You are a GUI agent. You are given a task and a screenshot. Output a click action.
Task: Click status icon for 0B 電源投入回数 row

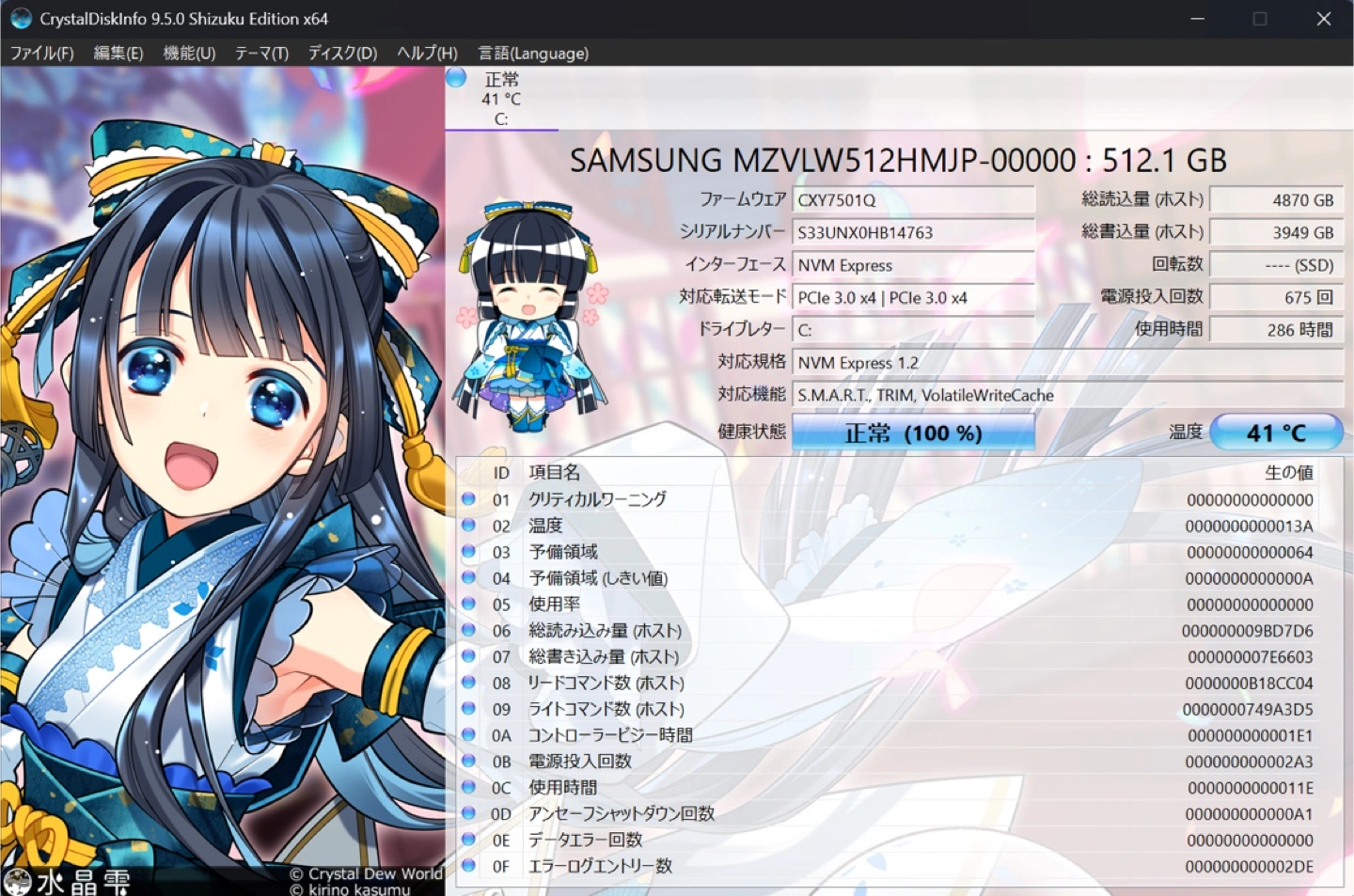click(468, 761)
